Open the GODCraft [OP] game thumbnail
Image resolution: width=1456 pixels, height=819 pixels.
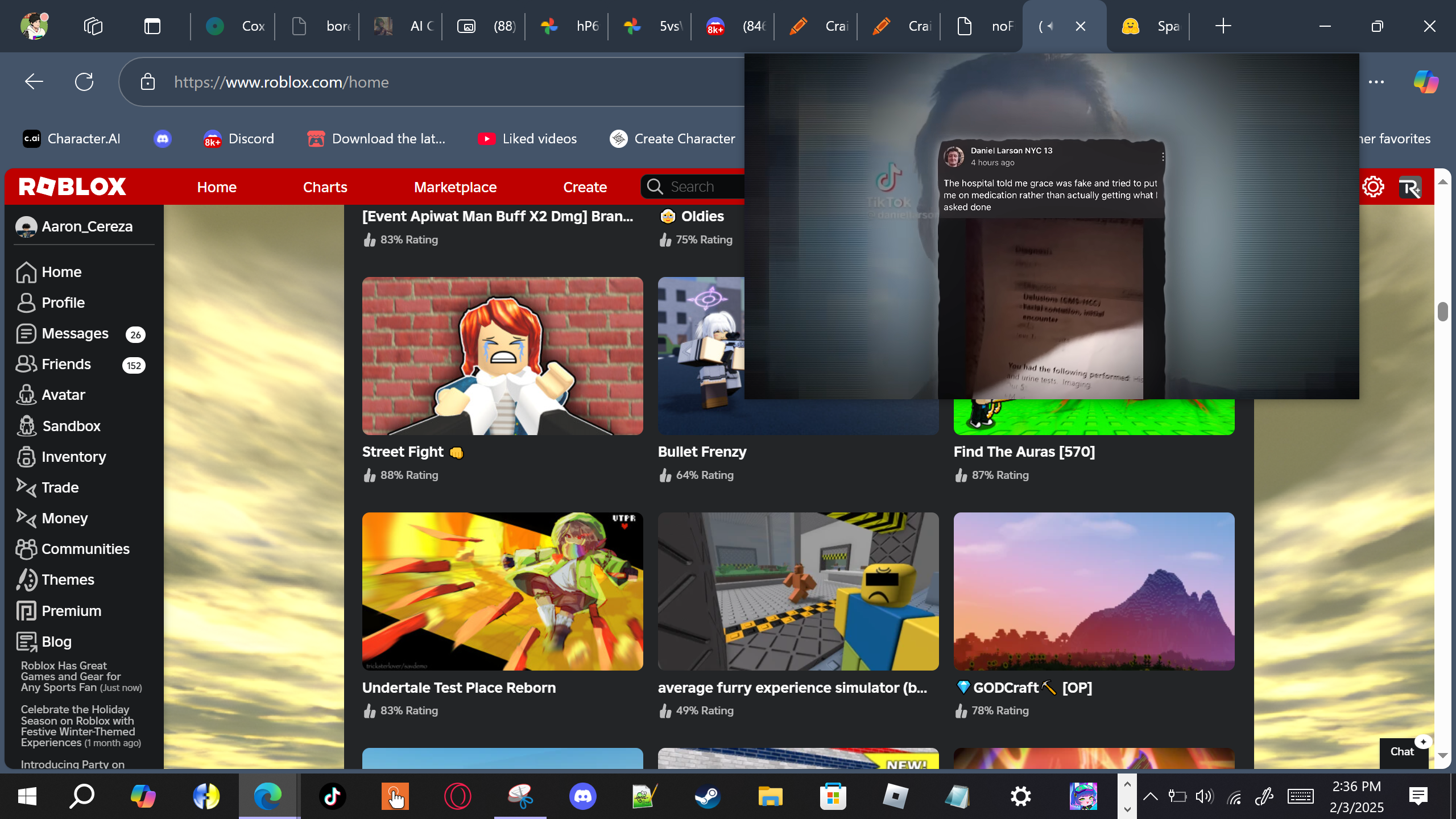tap(1094, 591)
